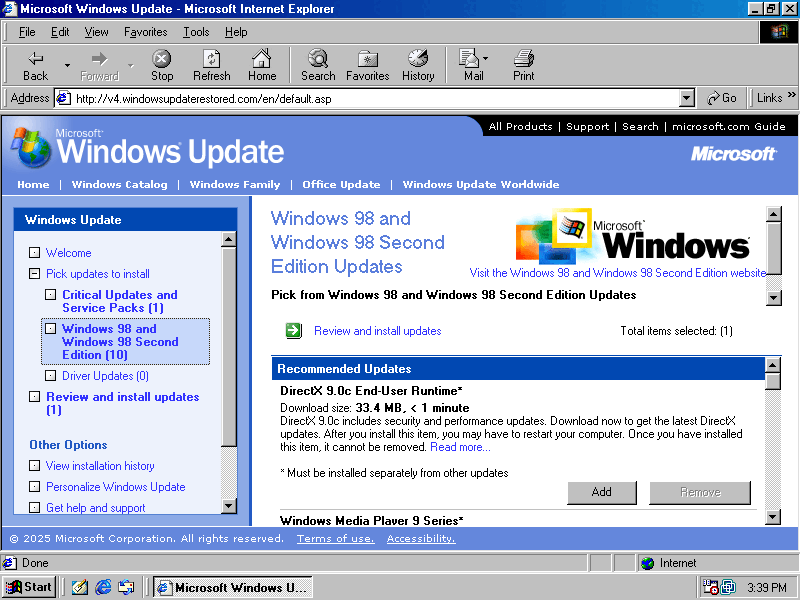Viewport: 800px width, 600px height.
Task: Open the Windows Start menu
Action: [x=29, y=587]
